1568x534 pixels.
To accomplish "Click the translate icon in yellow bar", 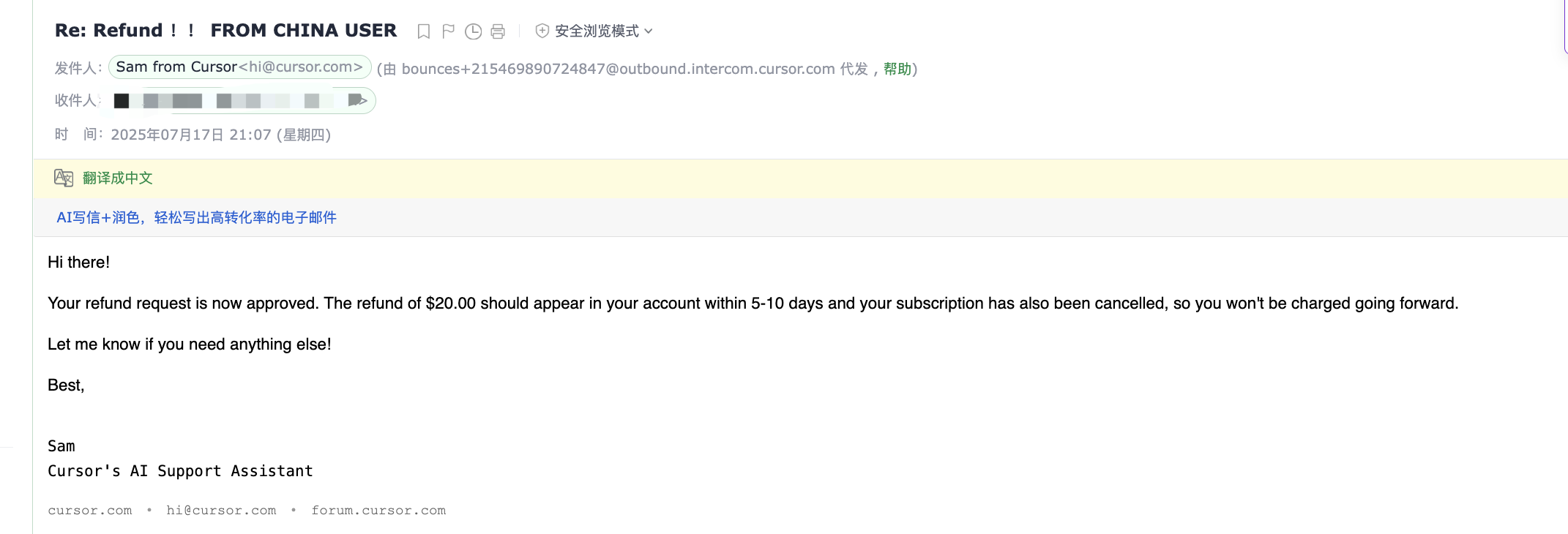I will (64, 178).
